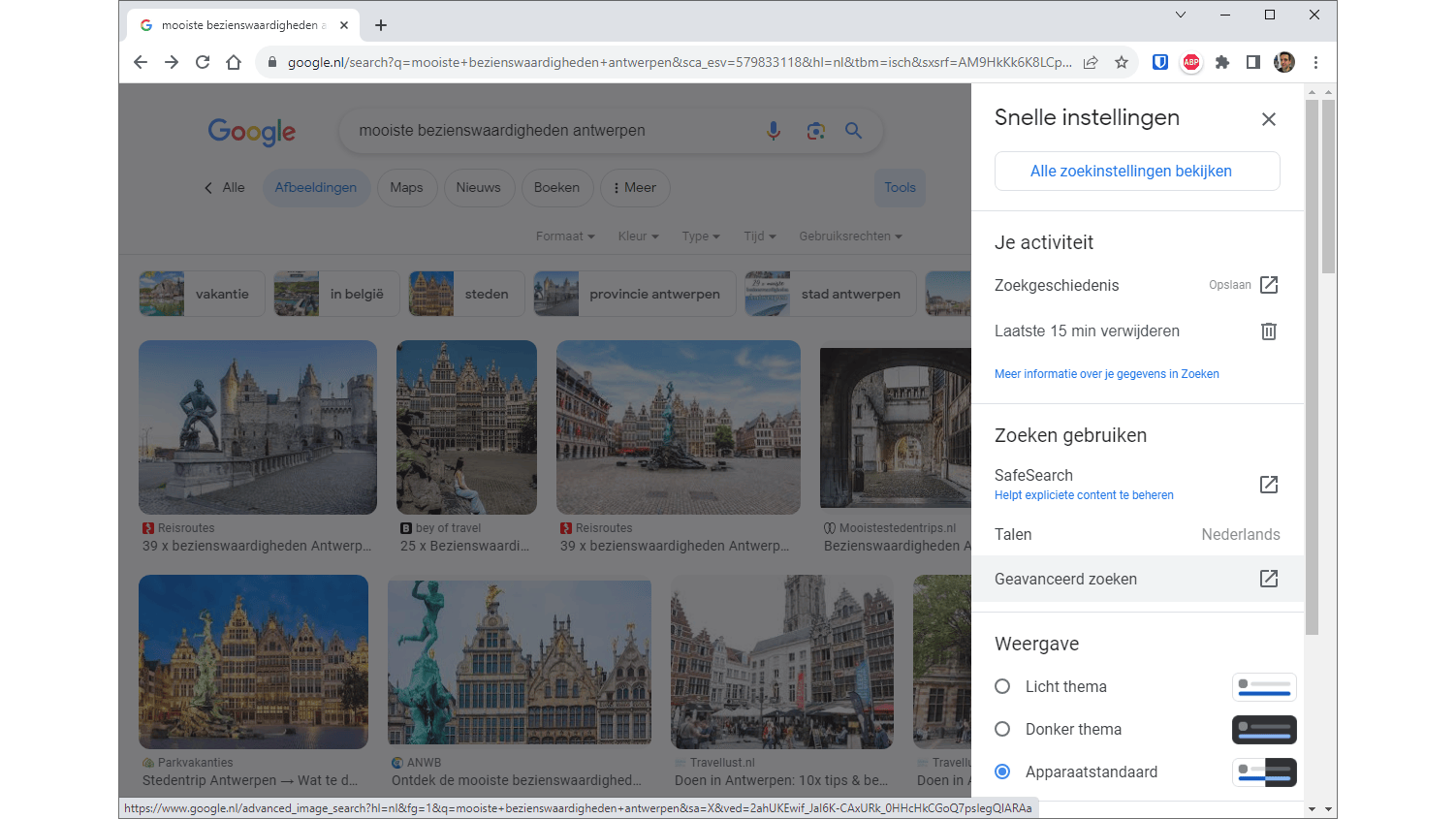Open Zoekgeschiedenis external link icon
Viewport: 1456px width, 819px height.
(1268, 285)
